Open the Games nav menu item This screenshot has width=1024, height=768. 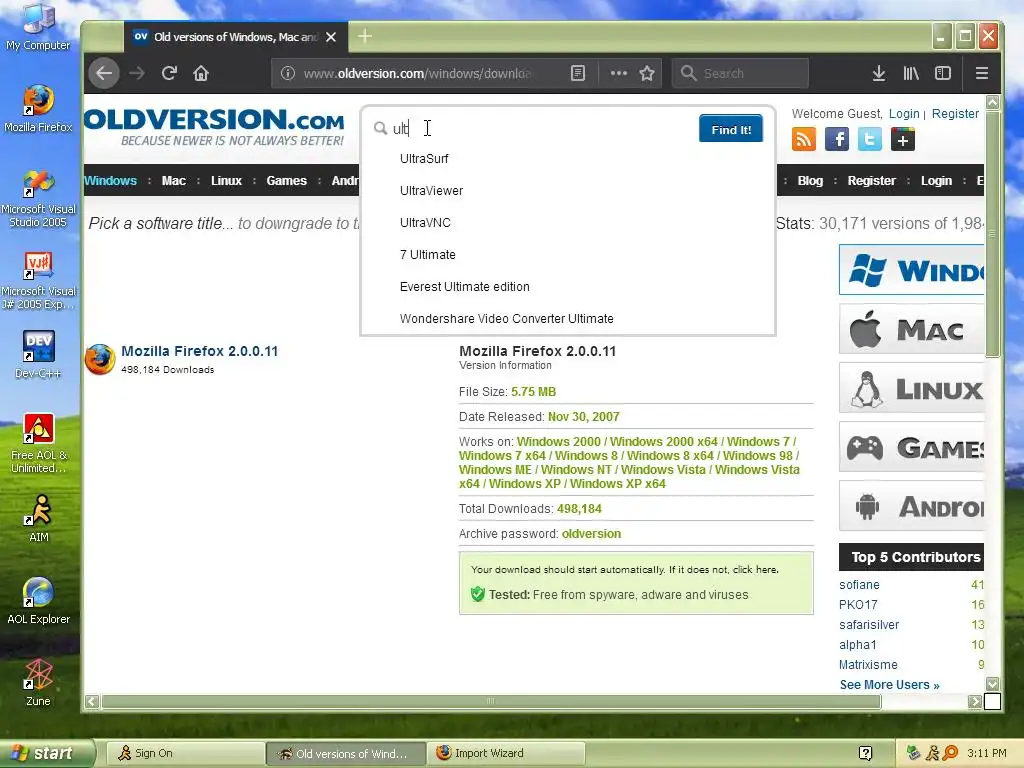pyautogui.click(x=286, y=181)
